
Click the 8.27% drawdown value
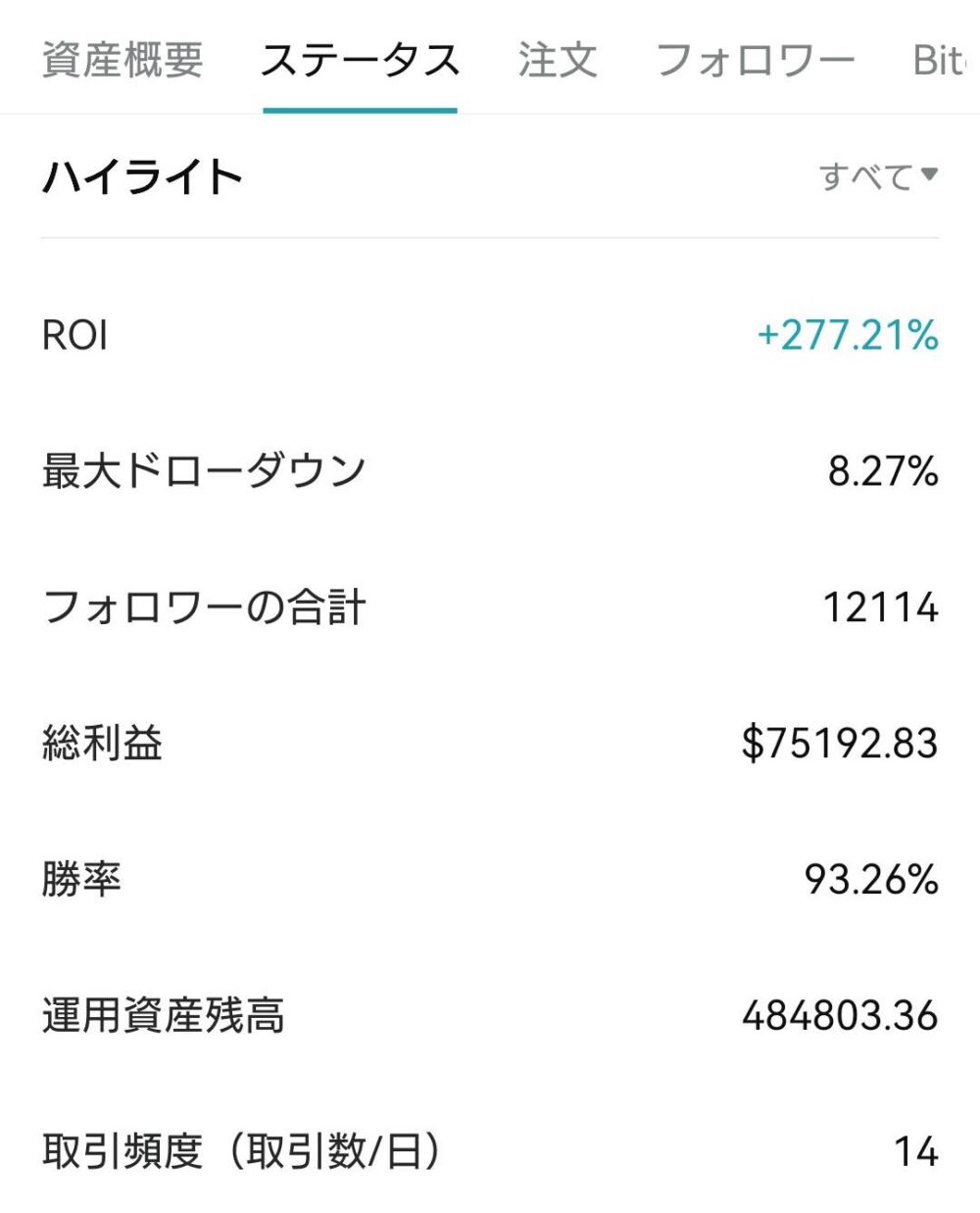click(x=883, y=471)
